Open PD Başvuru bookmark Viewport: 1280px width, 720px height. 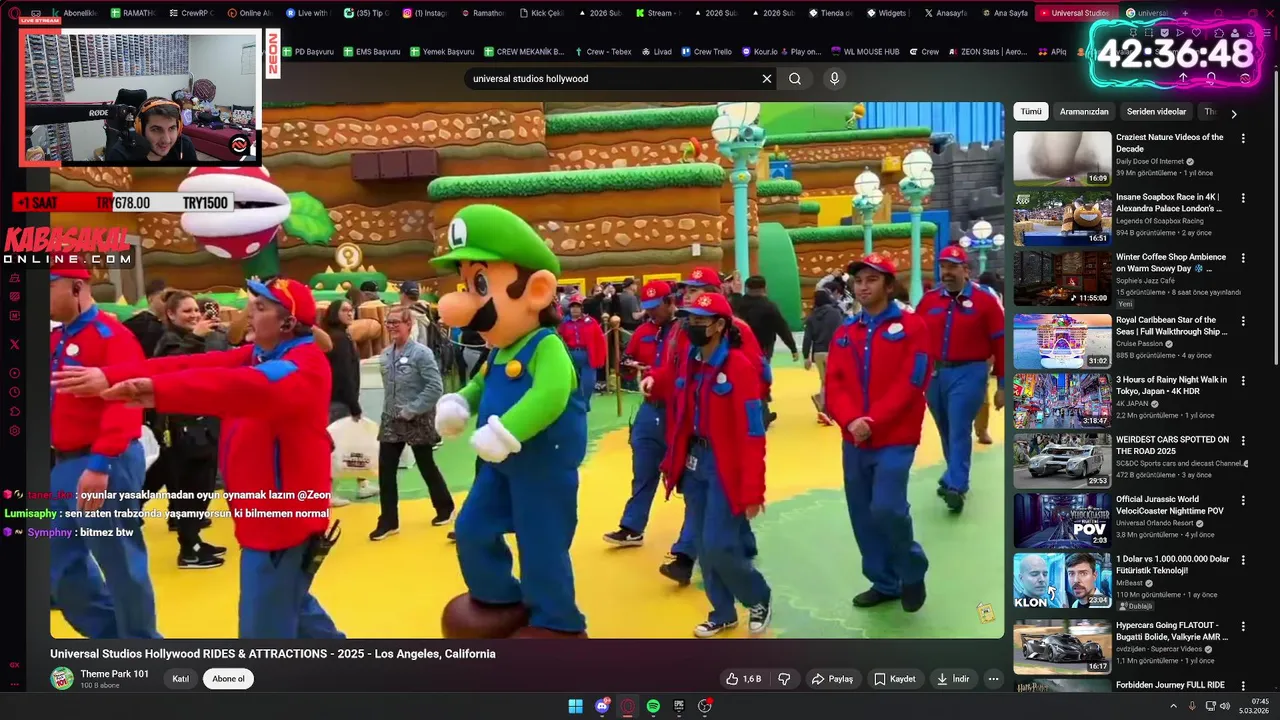(307, 52)
